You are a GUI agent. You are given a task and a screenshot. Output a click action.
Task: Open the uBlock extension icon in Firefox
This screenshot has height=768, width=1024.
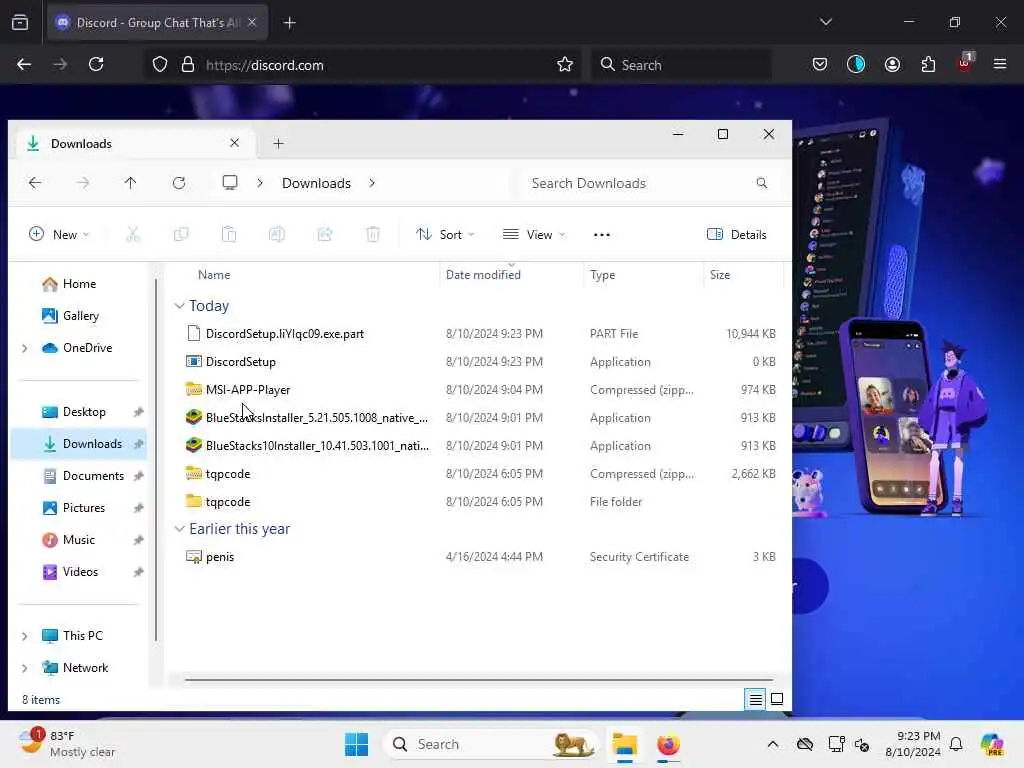965,63
